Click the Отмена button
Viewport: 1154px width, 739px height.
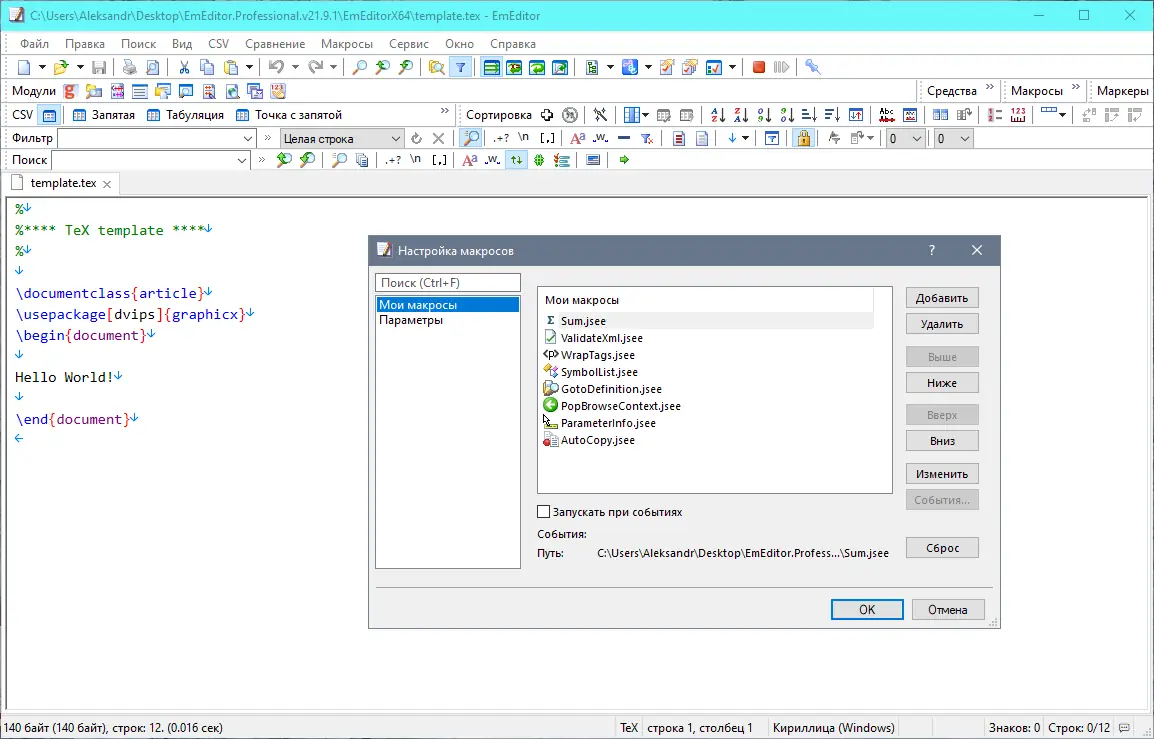tap(947, 609)
